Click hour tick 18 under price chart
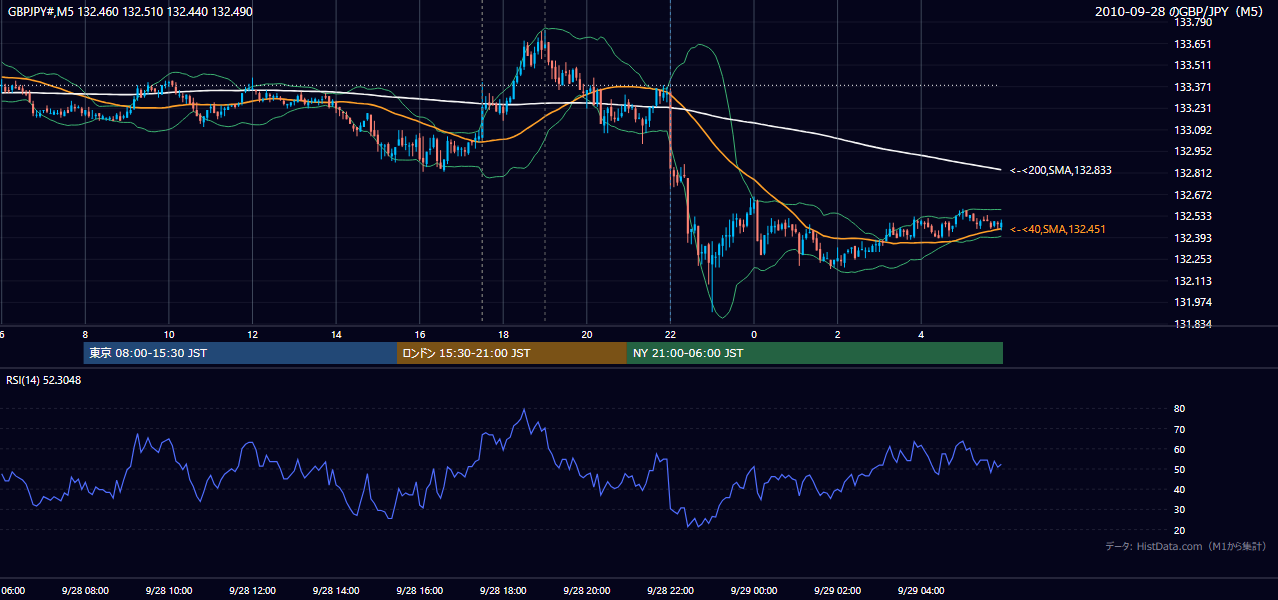 coord(503,335)
